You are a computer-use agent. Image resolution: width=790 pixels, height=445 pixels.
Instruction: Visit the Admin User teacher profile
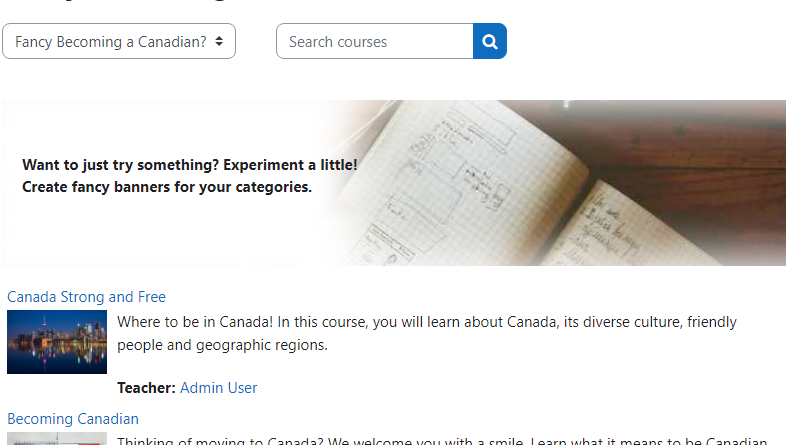tap(218, 388)
